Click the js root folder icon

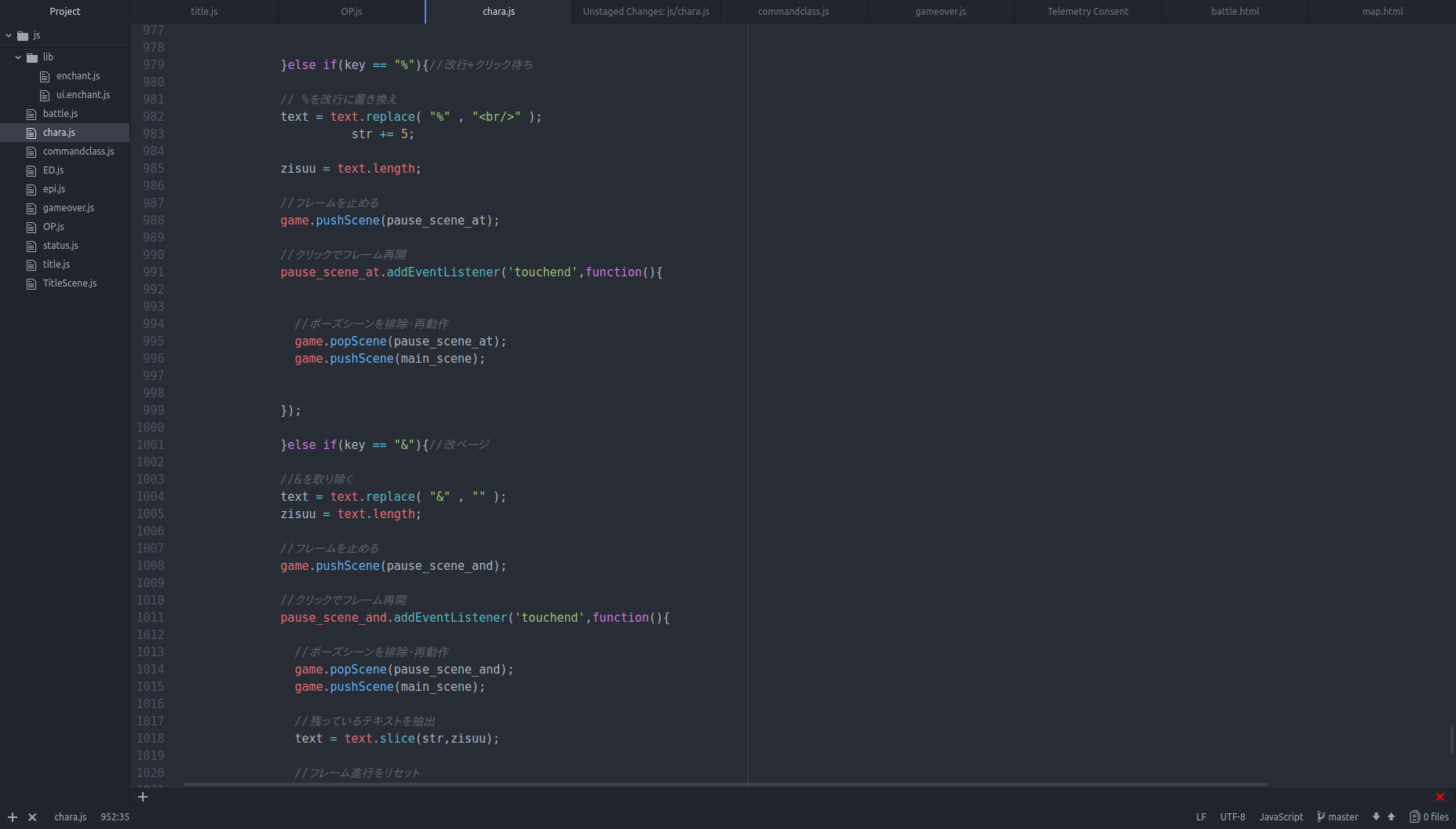pyautogui.click(x=23, y=35)
